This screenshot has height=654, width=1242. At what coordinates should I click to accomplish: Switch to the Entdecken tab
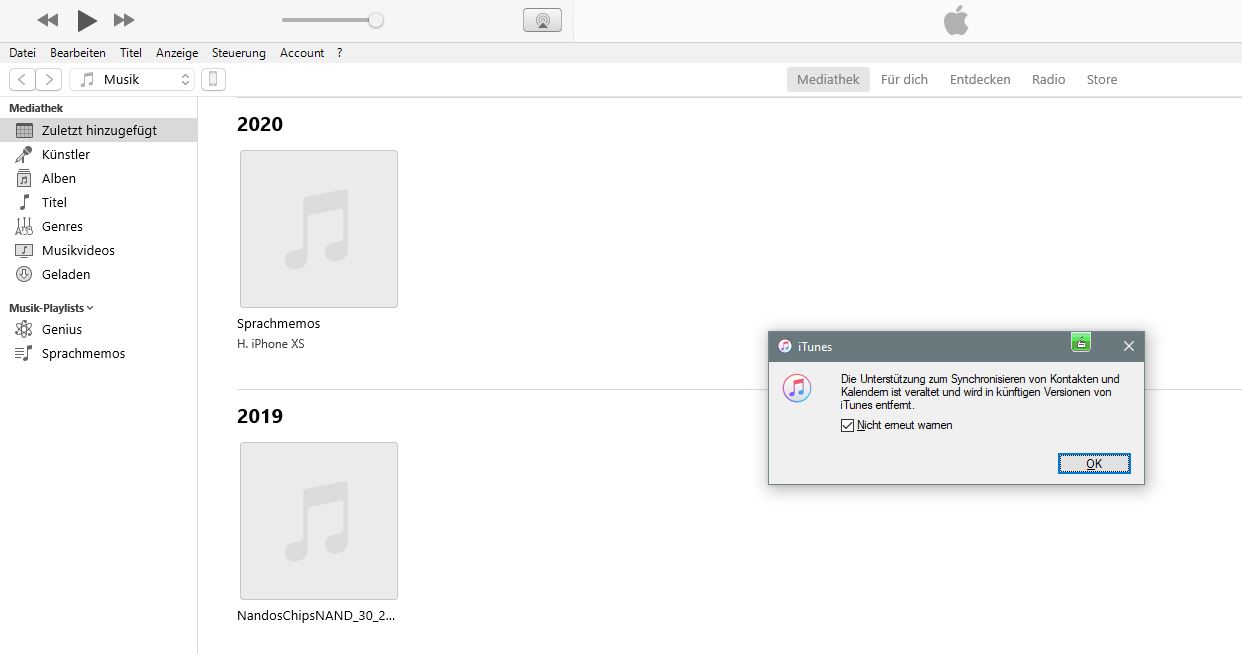click(980, 79)
